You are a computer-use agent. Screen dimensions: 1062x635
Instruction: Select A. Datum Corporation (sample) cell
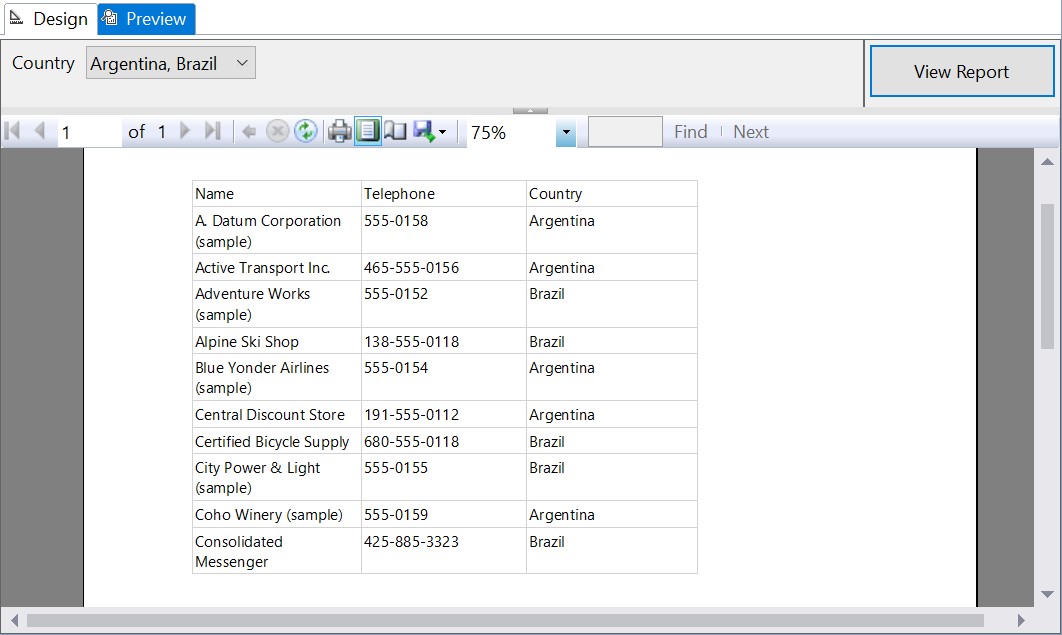tap(276, 231)
